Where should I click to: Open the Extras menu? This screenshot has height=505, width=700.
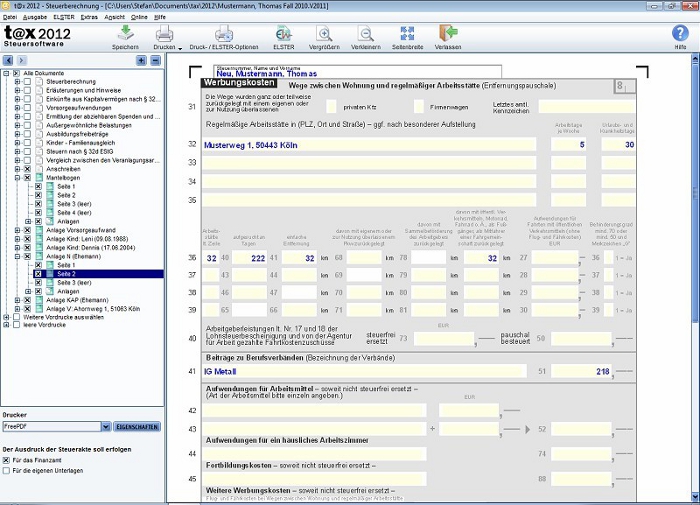pos(89,17)
